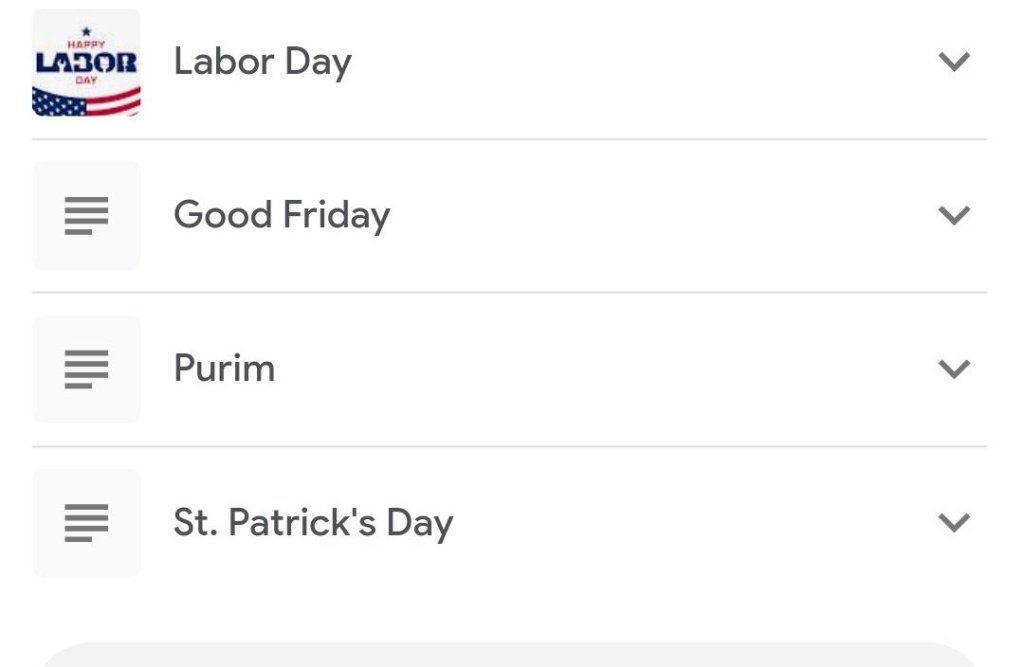Click the text-lines icon next to Purim
The image size is (1024, 667).
86,369
